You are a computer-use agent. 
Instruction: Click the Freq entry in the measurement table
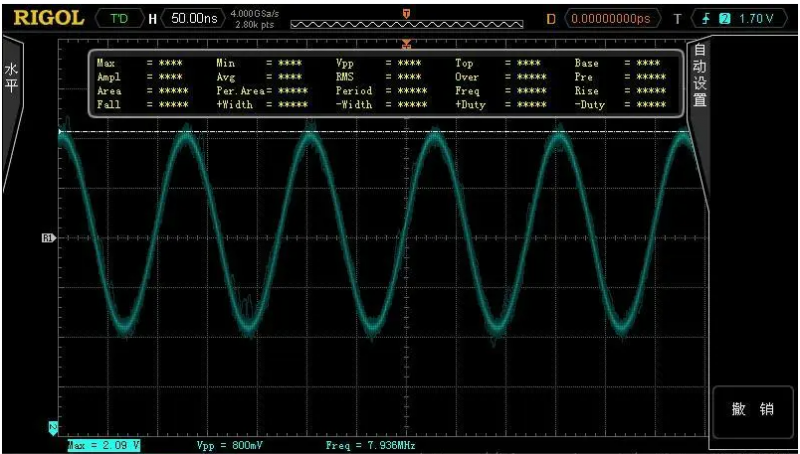coord(501,91)
